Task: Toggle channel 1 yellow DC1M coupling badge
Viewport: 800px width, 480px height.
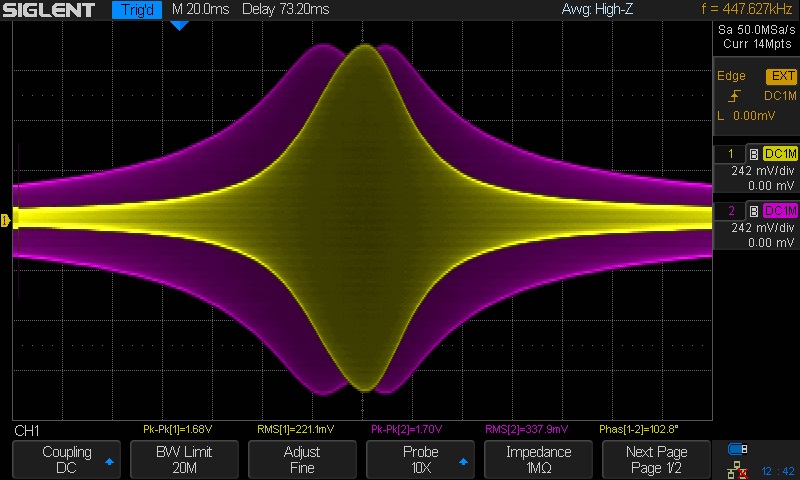Action: (780, 154)
